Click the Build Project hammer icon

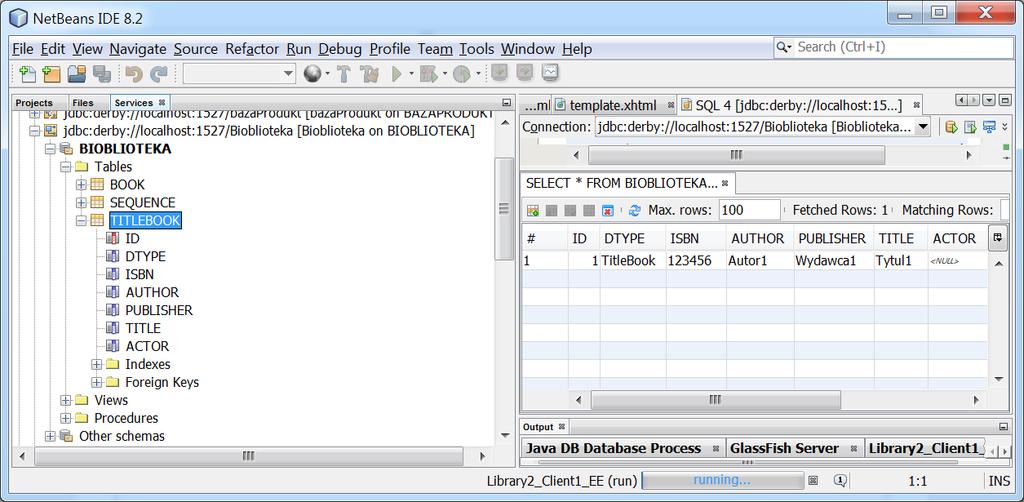(x=344, y=74)
